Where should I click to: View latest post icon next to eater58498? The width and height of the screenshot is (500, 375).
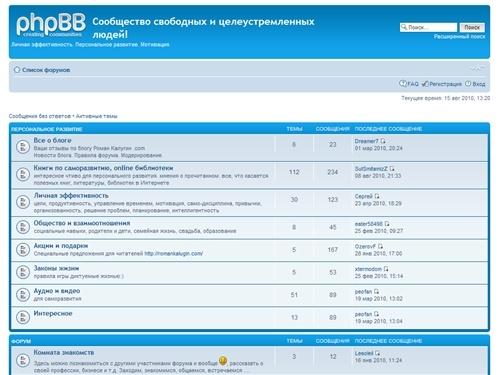pos(387,224)
